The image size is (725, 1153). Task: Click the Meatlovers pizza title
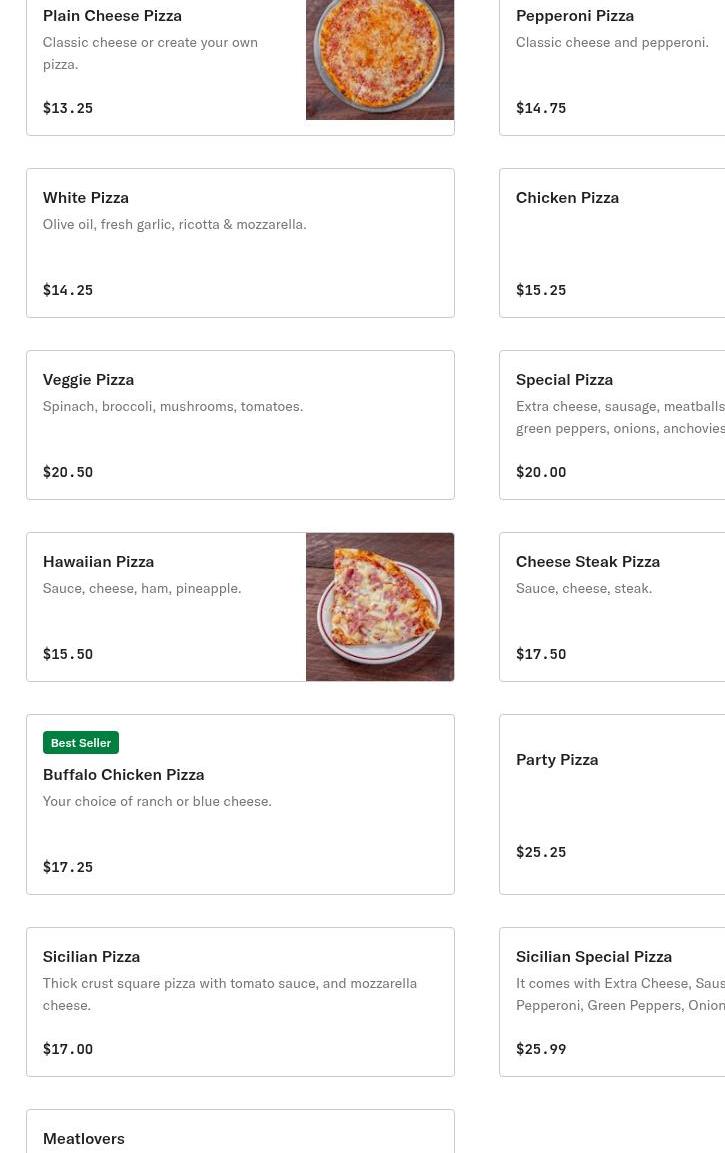(x=84, y=1138)
